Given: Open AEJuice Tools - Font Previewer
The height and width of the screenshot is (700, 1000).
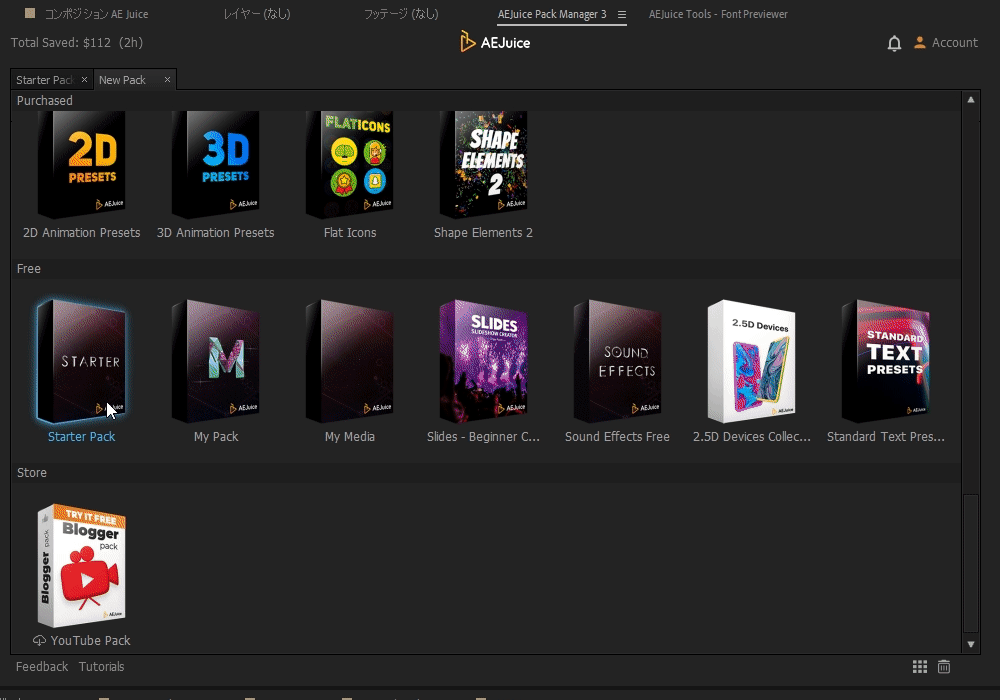Looking at the screenshot, I should [x=718, y=14].
